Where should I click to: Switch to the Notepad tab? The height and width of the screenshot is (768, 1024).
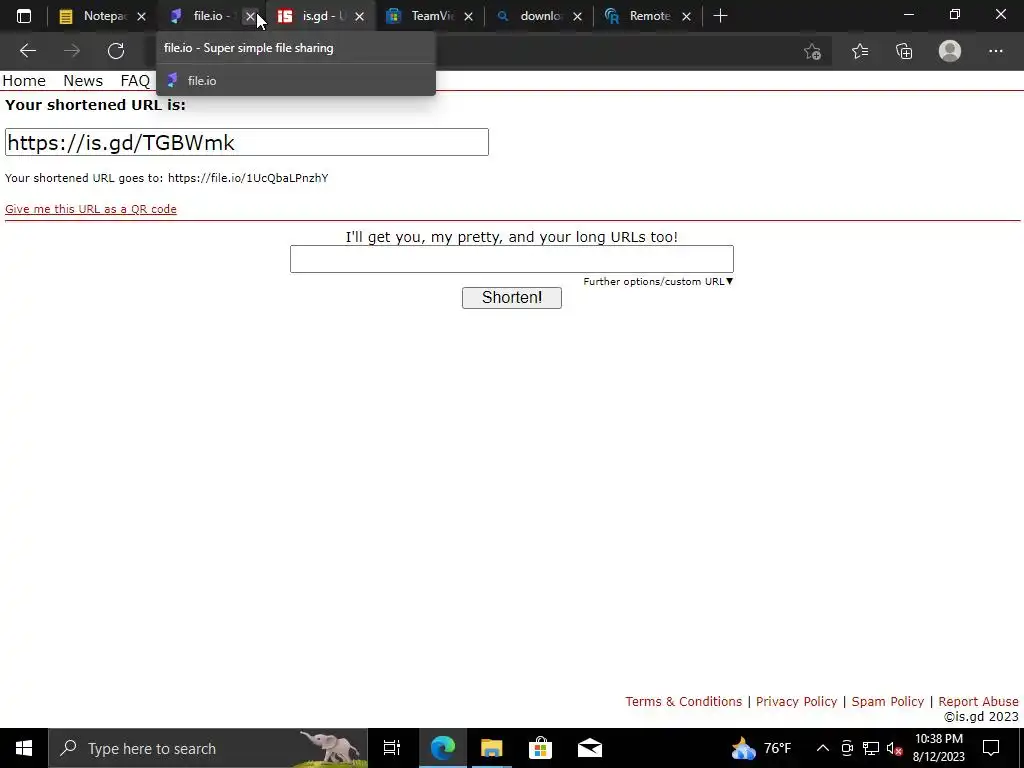click(x=104, y=16)
